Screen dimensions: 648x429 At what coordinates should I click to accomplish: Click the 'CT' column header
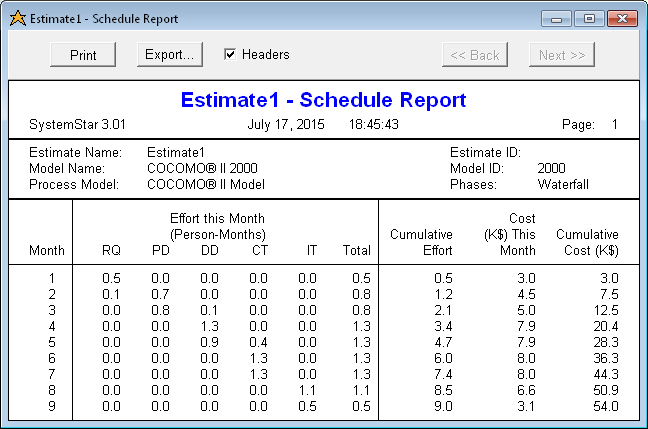coord(260,250)
